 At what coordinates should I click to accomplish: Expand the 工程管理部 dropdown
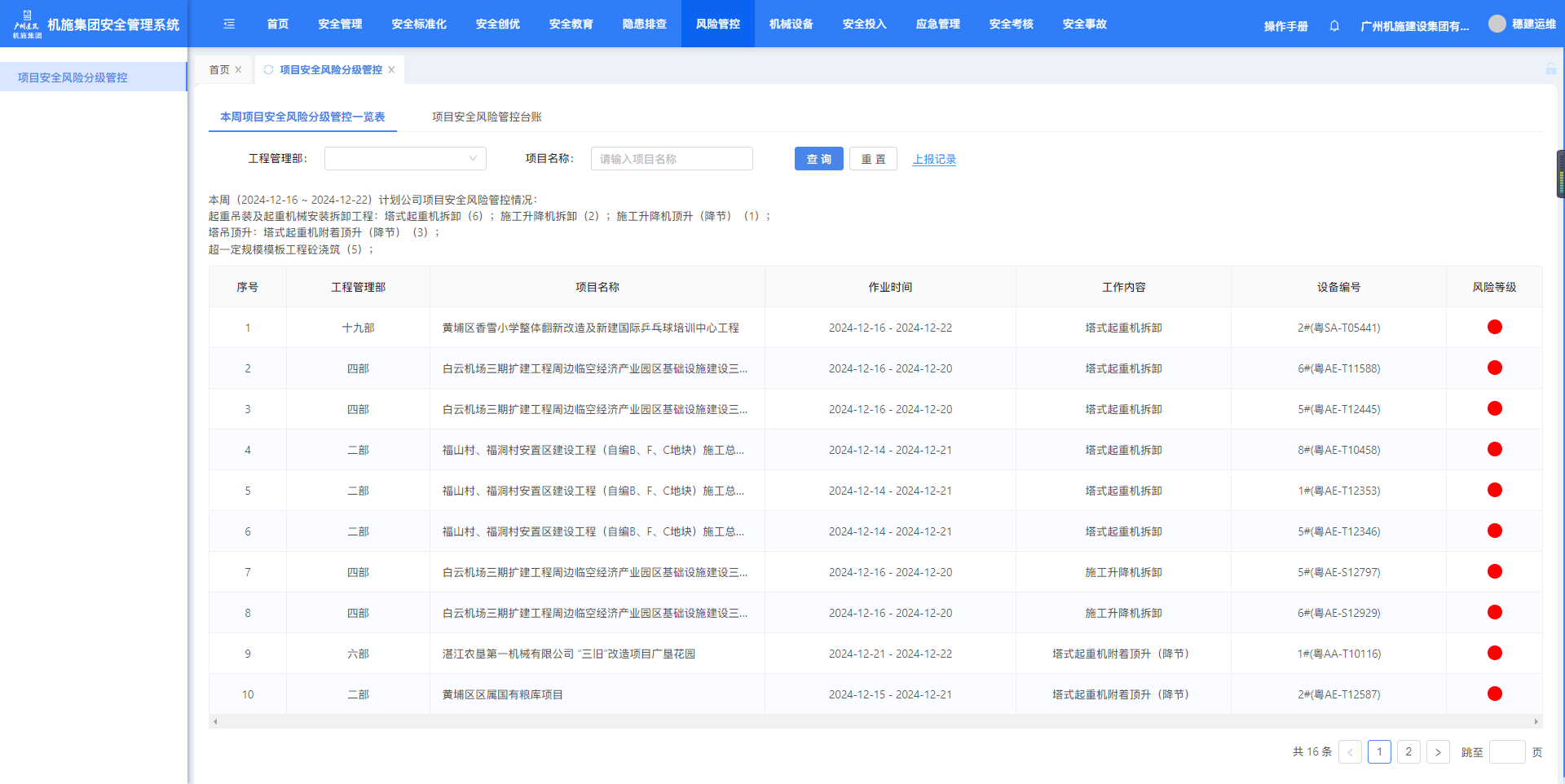405,159
